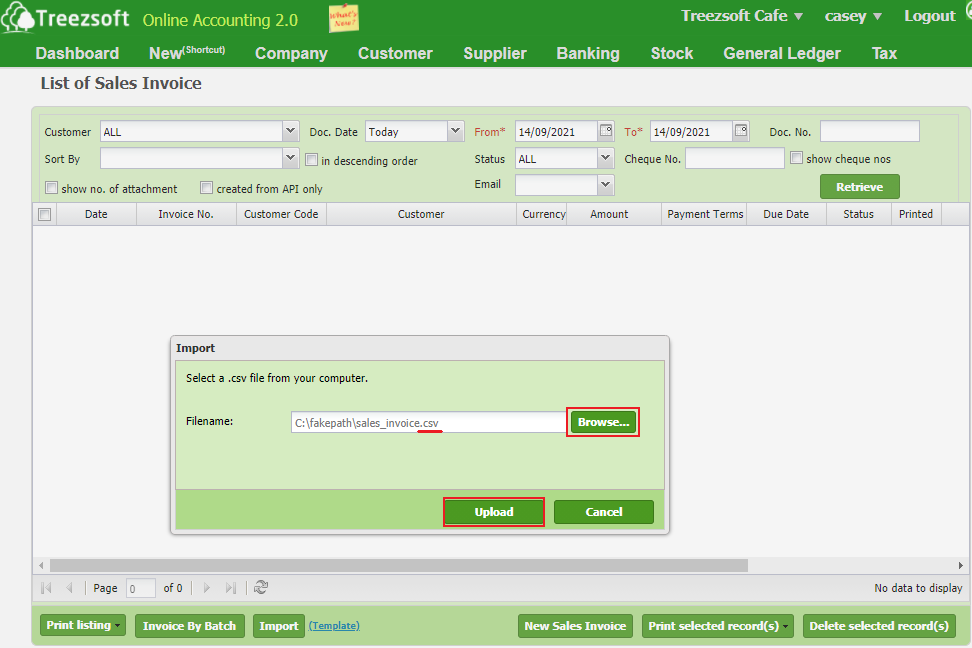This screenshot has height=648, width=972.
Task: Expand the Doc. Date dropdown
Action: (456, 131)
